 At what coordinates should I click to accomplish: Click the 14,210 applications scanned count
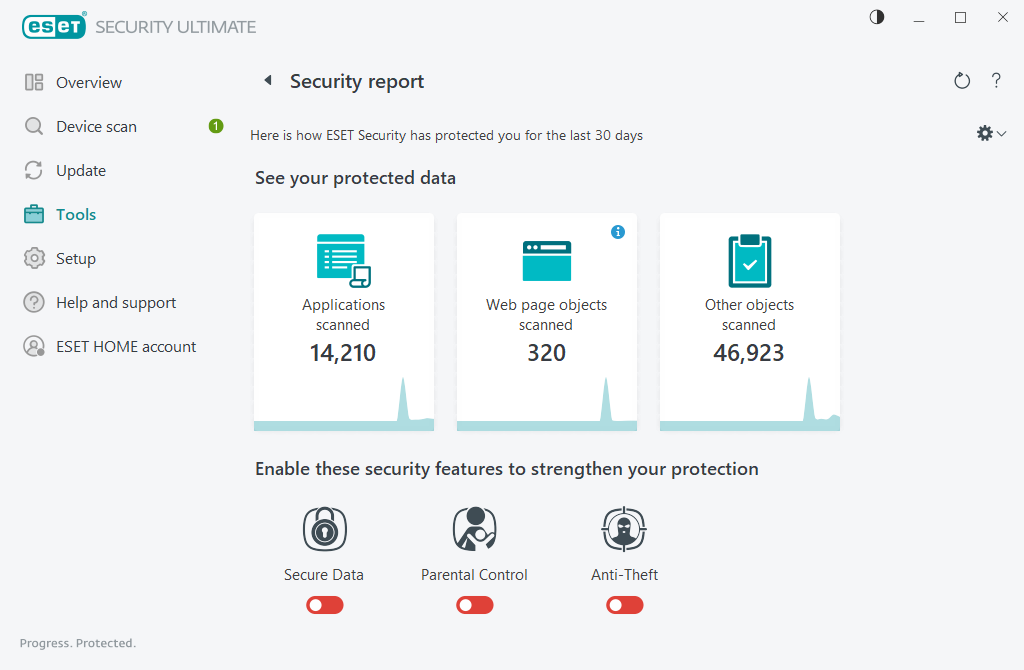pos(343,353)
